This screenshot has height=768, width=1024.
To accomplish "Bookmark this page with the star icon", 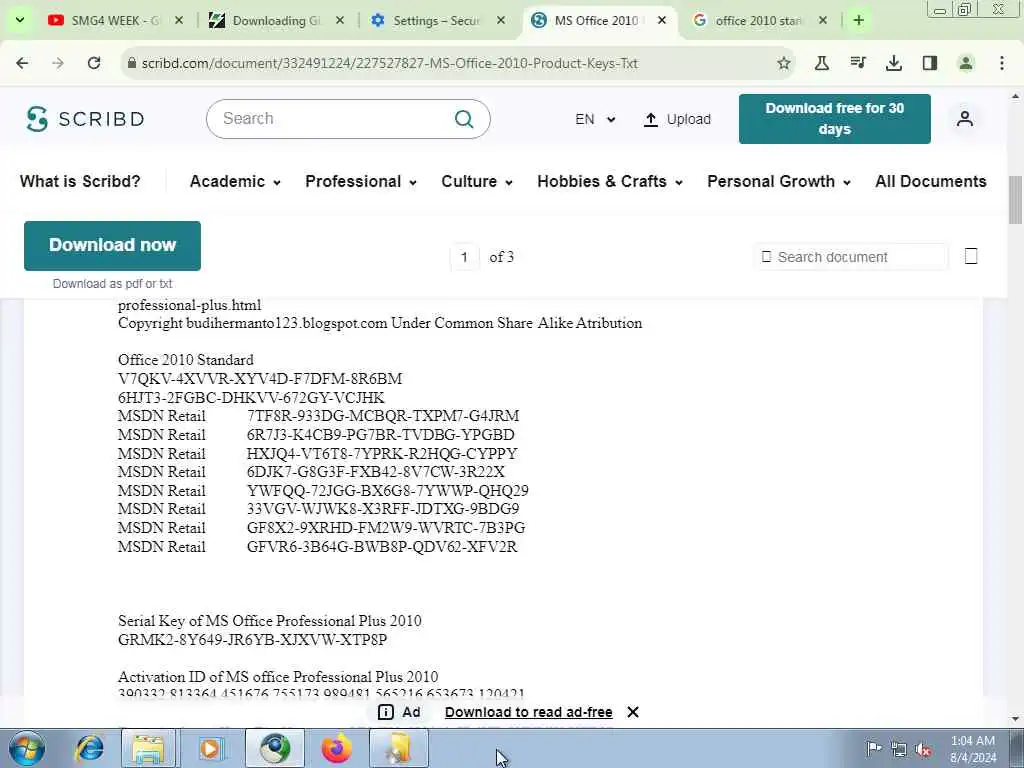I will (x=784, y=63).
